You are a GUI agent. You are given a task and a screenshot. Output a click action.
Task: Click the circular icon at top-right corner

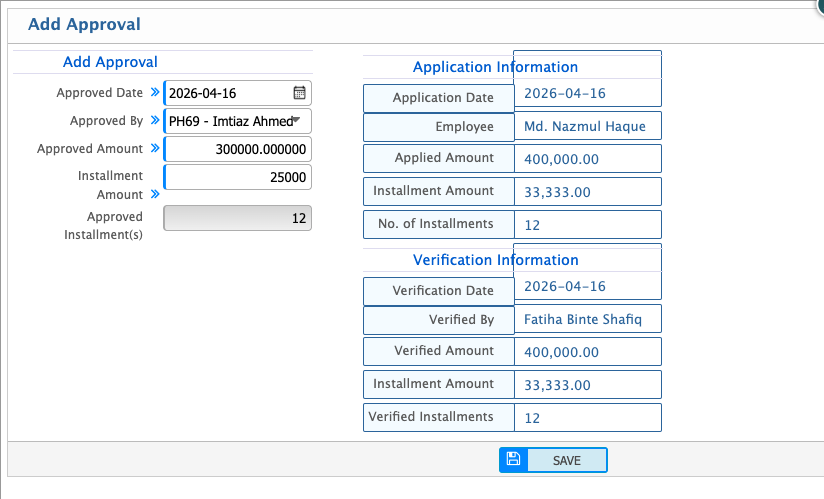pyautogui.click(x=819, y=3)
